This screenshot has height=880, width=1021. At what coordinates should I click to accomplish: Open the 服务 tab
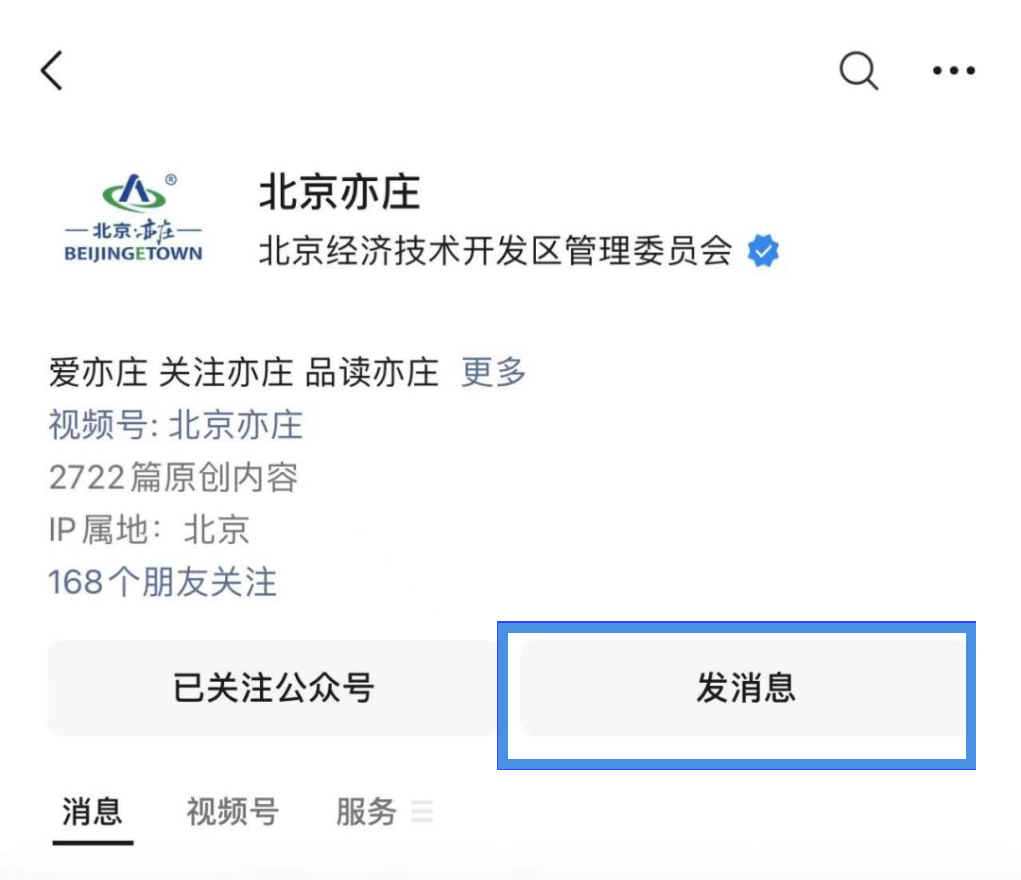367,812
